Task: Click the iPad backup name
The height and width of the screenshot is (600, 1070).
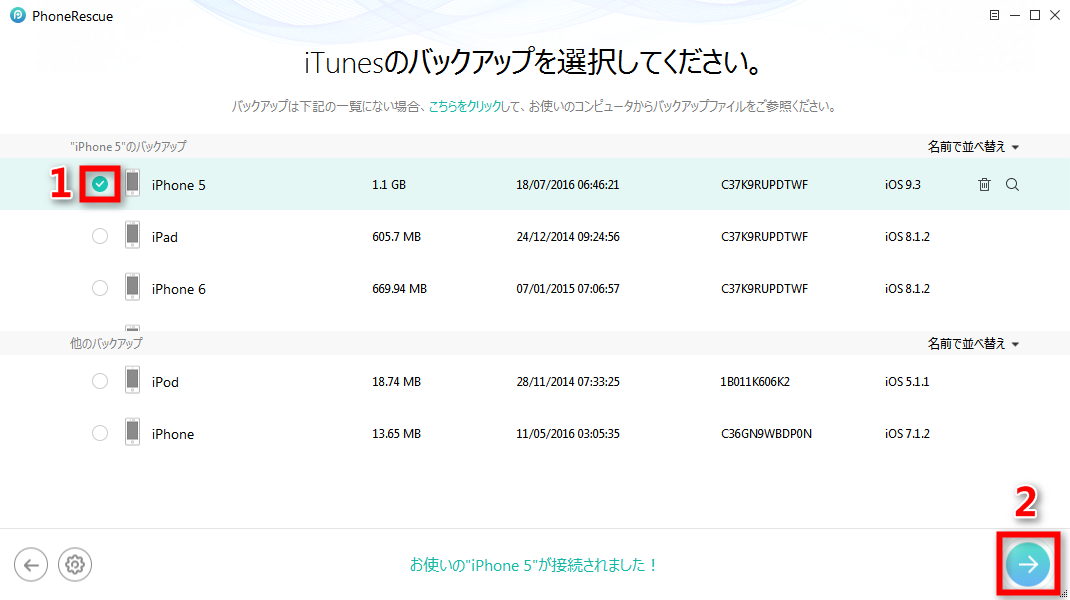Action: 164,237
